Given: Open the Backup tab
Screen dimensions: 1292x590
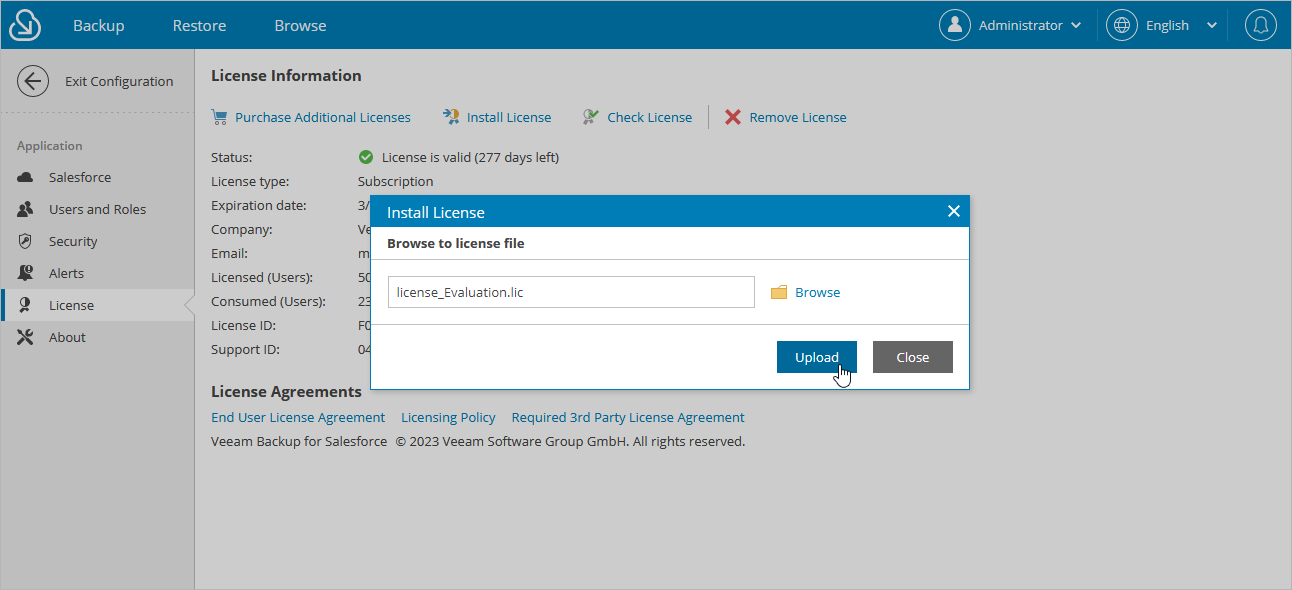Looking at the screenshot, I should 99,26.
